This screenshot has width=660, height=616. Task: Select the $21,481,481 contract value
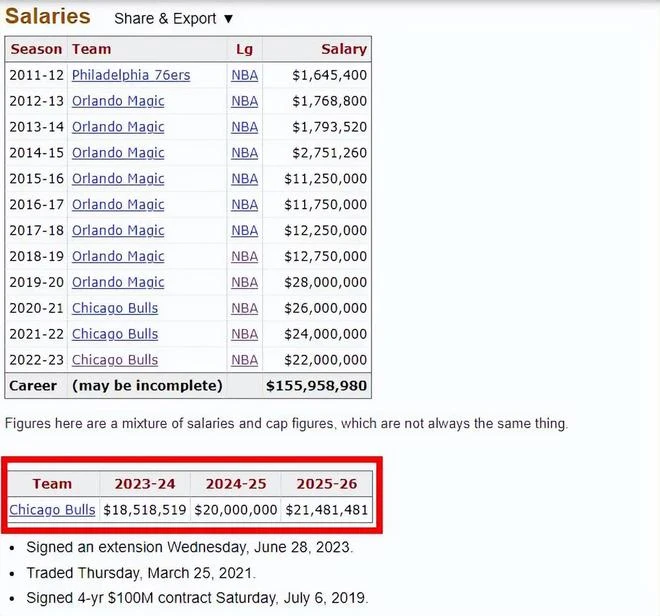pos(327,510)
